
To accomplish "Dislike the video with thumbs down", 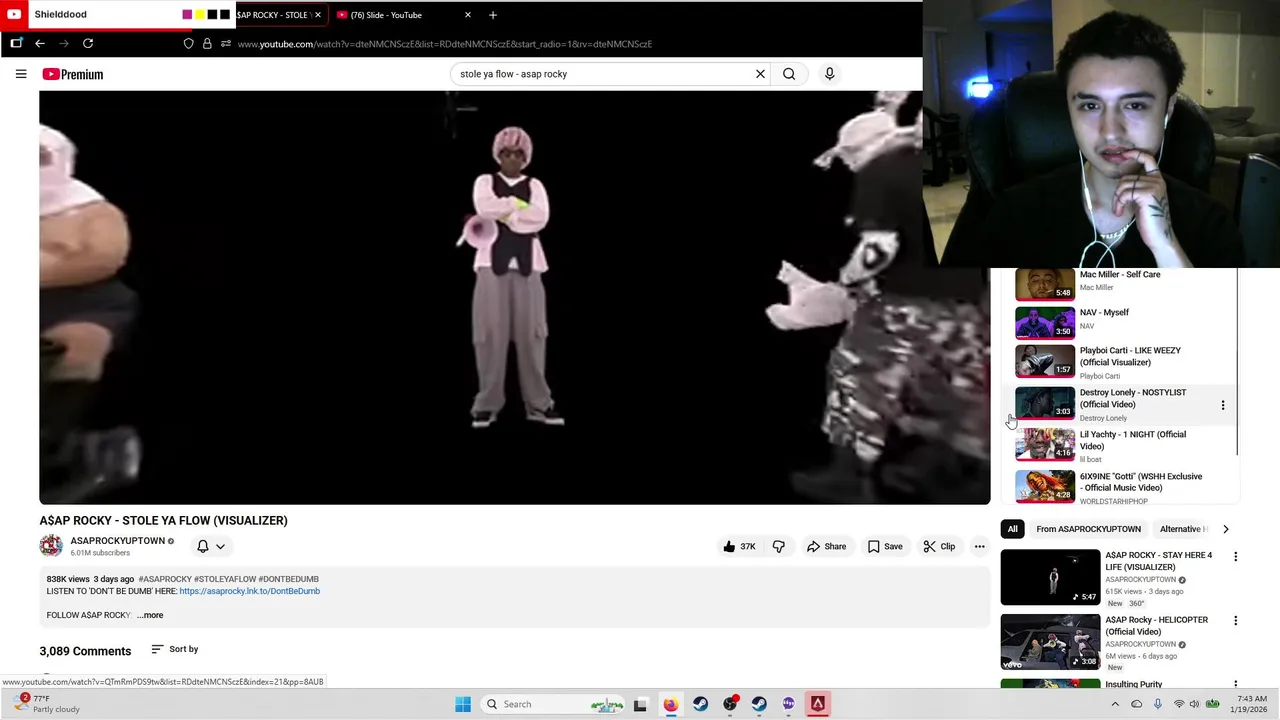I will [x=778, y=546].
